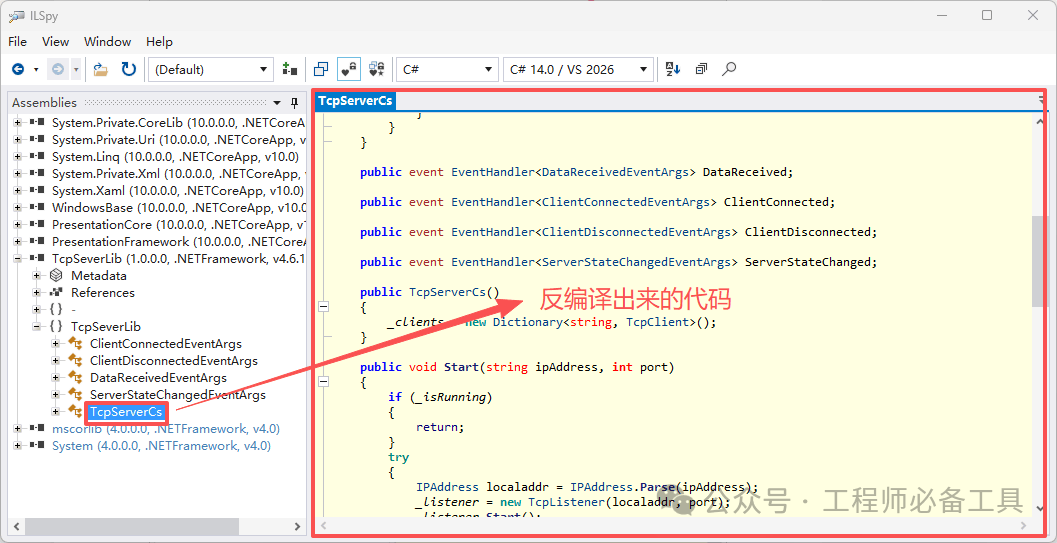The width and height of the screenshot is (1057, 543).
Task: Toggle show all types and members
Action: (377, 69)
